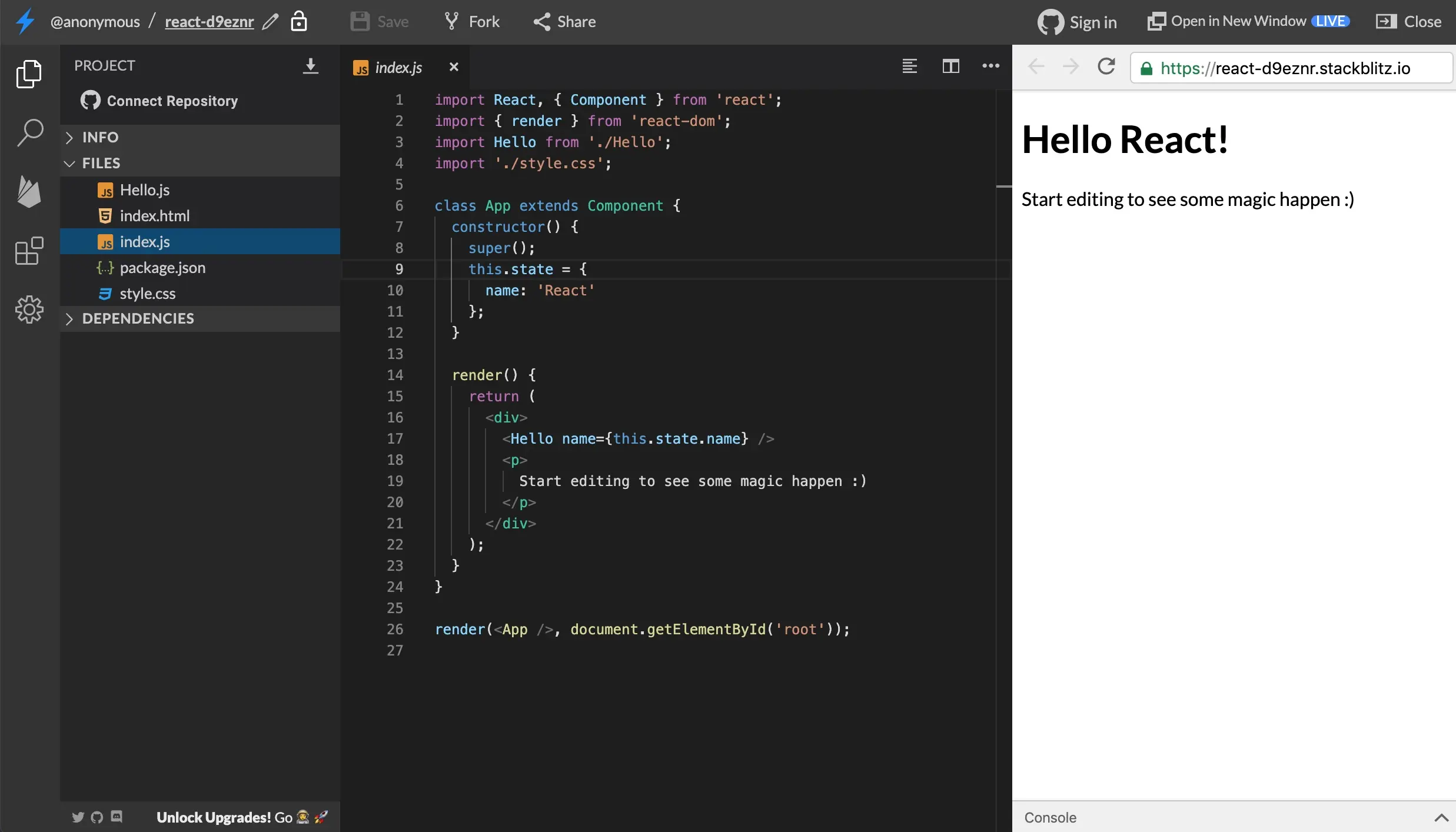Click the Save button

pyautogui.click(x=380, y=22)
